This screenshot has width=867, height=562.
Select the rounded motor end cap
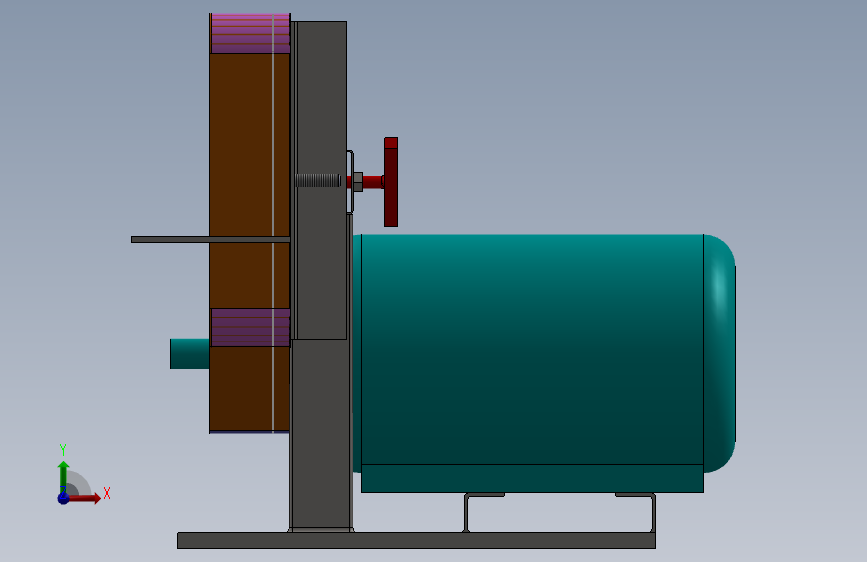pos(719,353)
